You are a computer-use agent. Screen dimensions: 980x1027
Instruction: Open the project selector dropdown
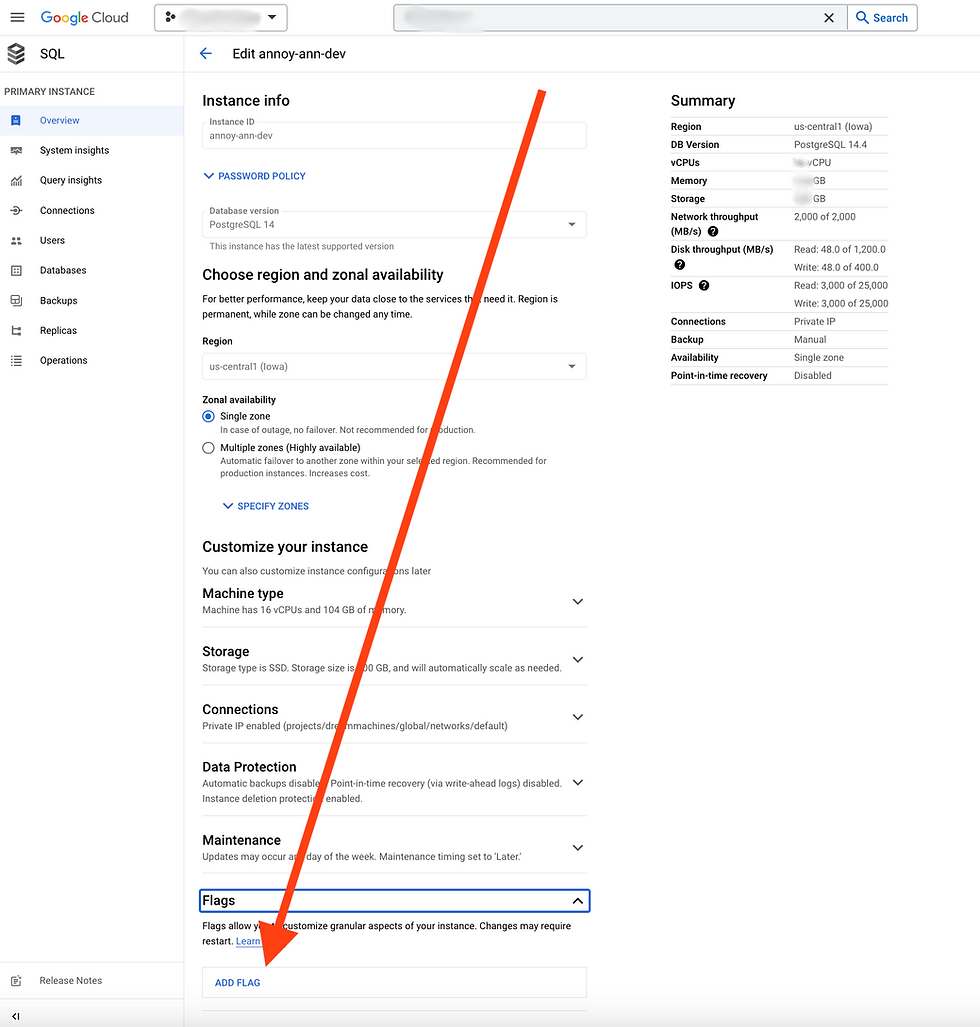[x=221, y=18]
